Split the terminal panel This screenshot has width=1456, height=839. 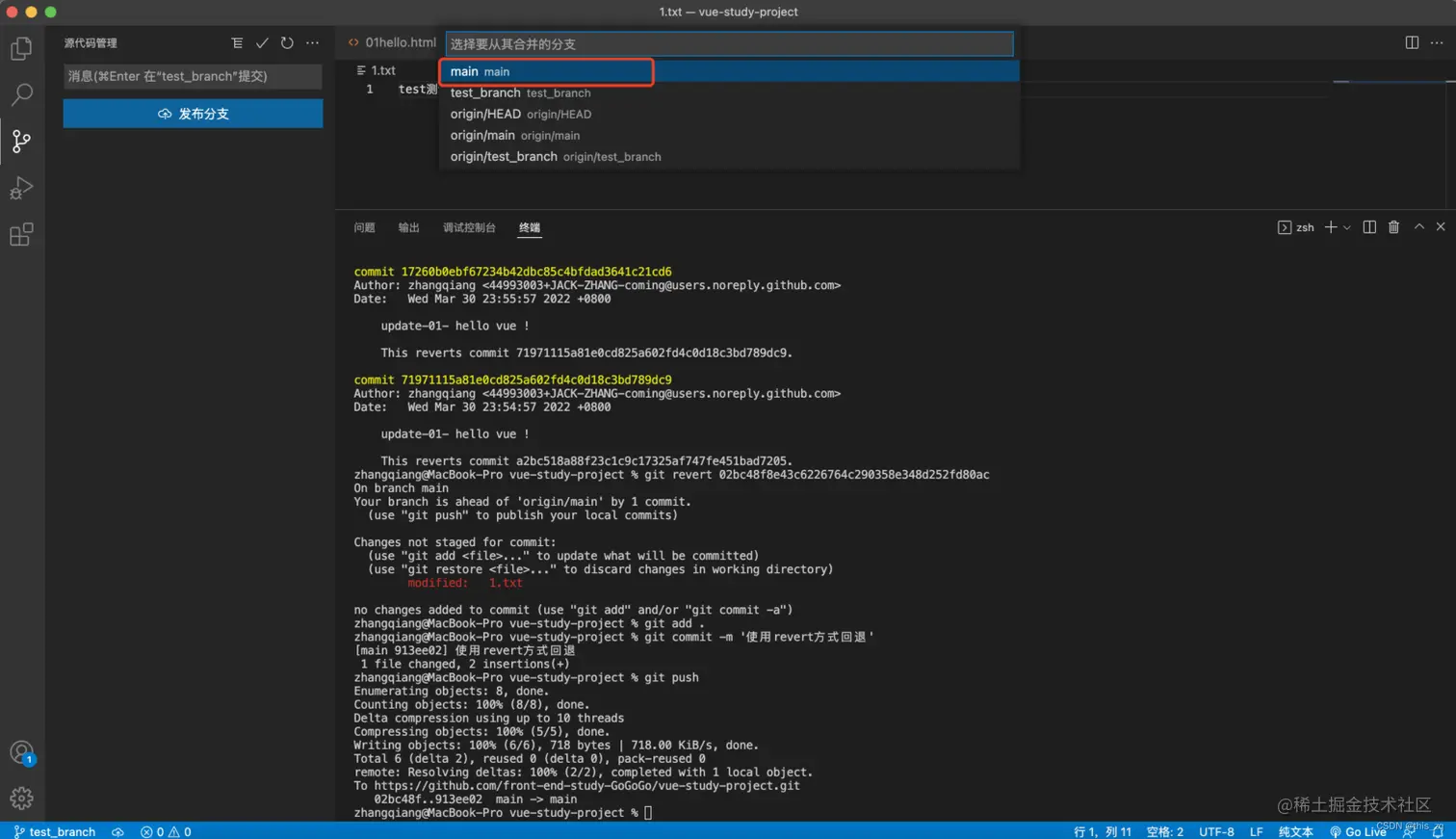tap(1369, 227)
